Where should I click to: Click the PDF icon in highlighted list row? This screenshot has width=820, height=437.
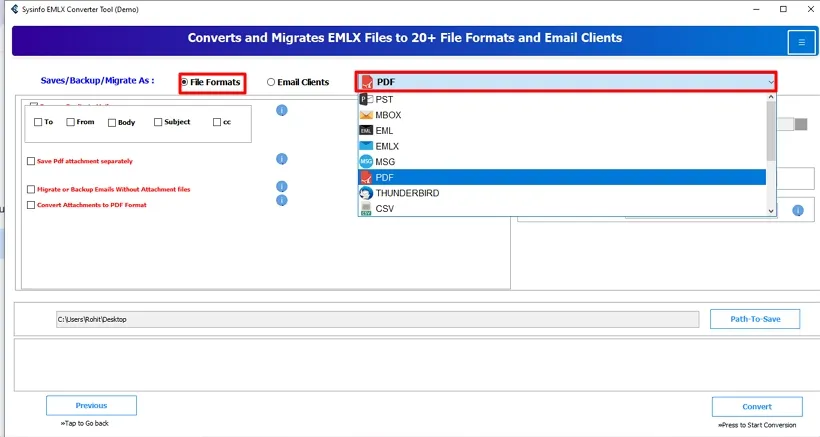click(366, 177)
